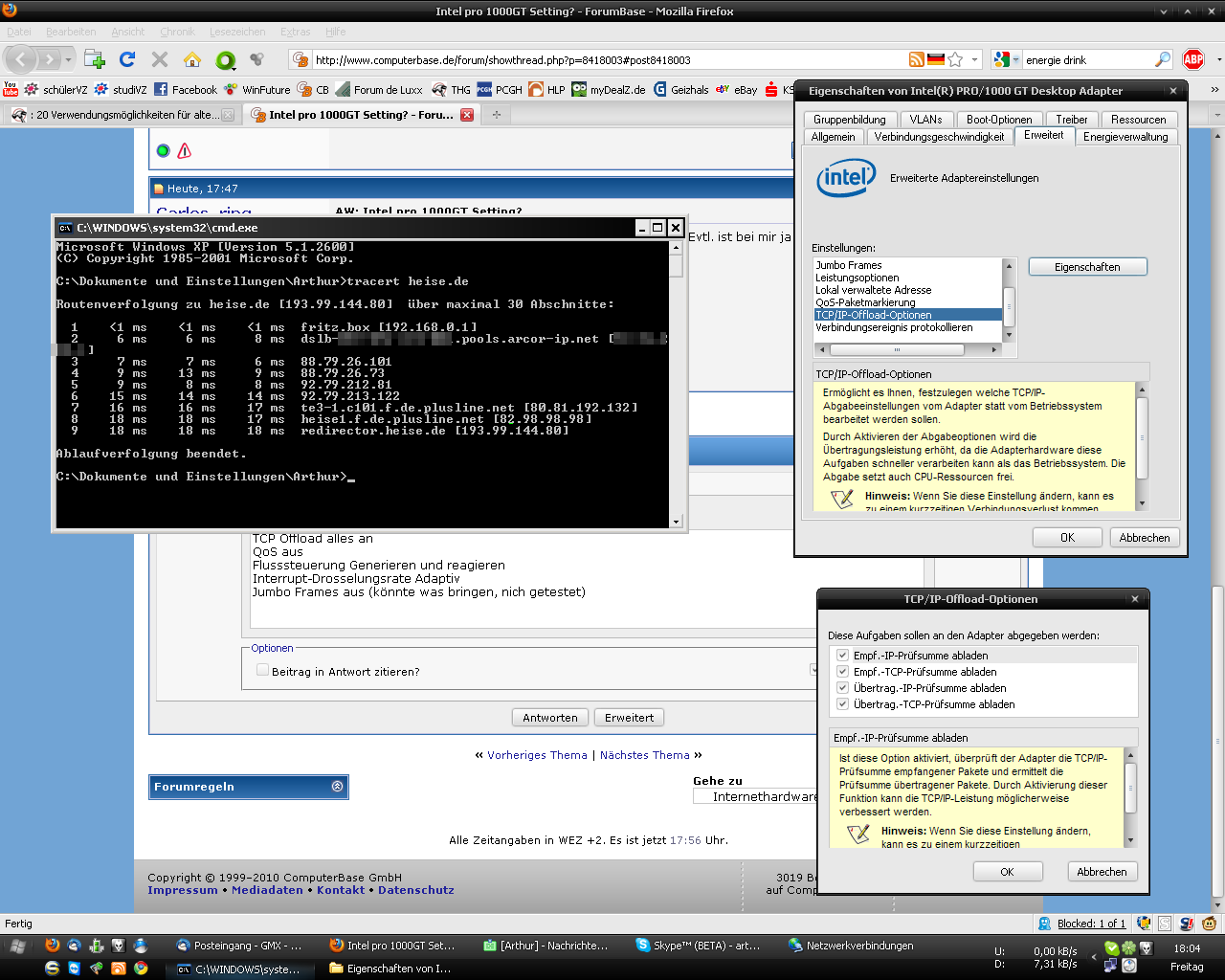Click the green online status icon in post

pyautogui.click(x=163, y=150)
